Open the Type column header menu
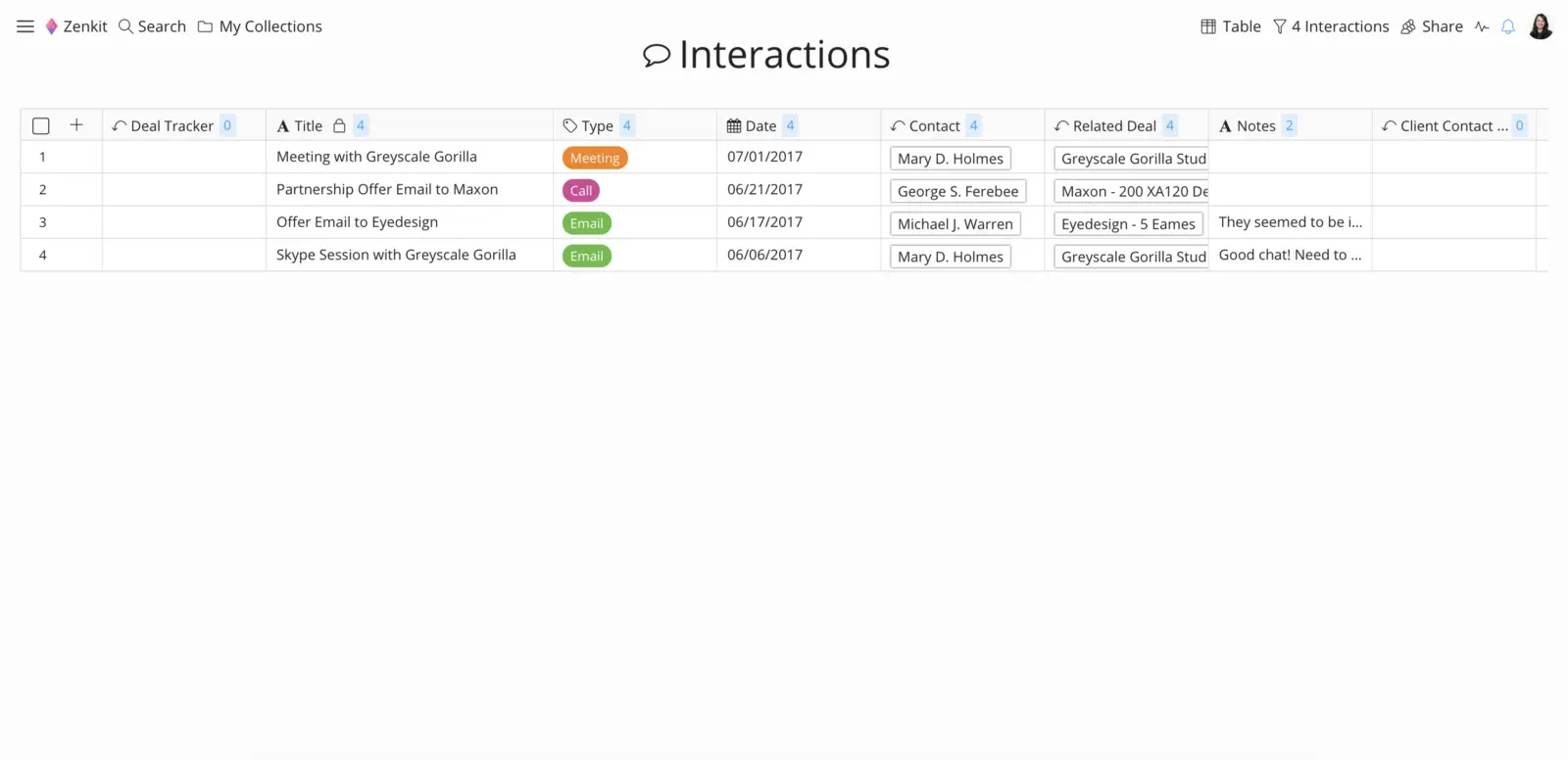Screen dimensions: 1568x760 click(x=598, y=125)
